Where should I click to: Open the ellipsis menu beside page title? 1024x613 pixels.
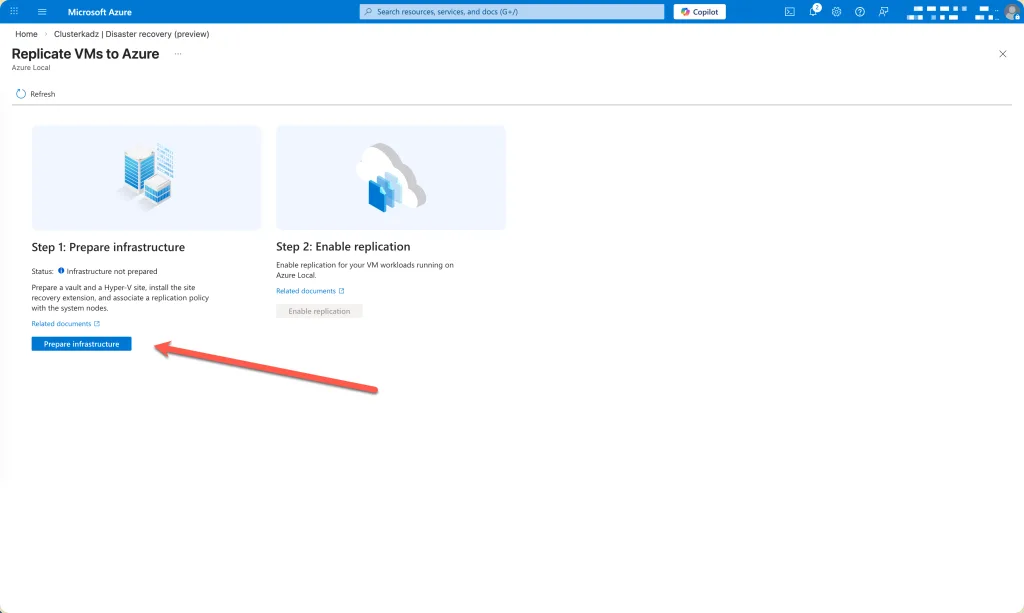[x=178, y=54]
